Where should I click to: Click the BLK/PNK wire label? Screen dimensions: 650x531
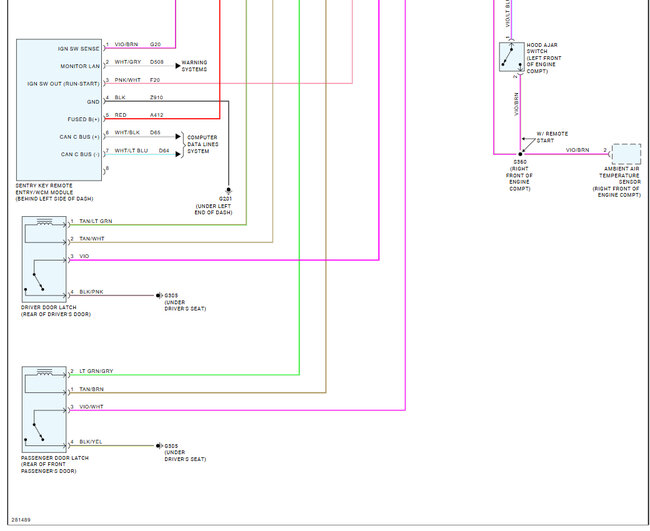92,292
